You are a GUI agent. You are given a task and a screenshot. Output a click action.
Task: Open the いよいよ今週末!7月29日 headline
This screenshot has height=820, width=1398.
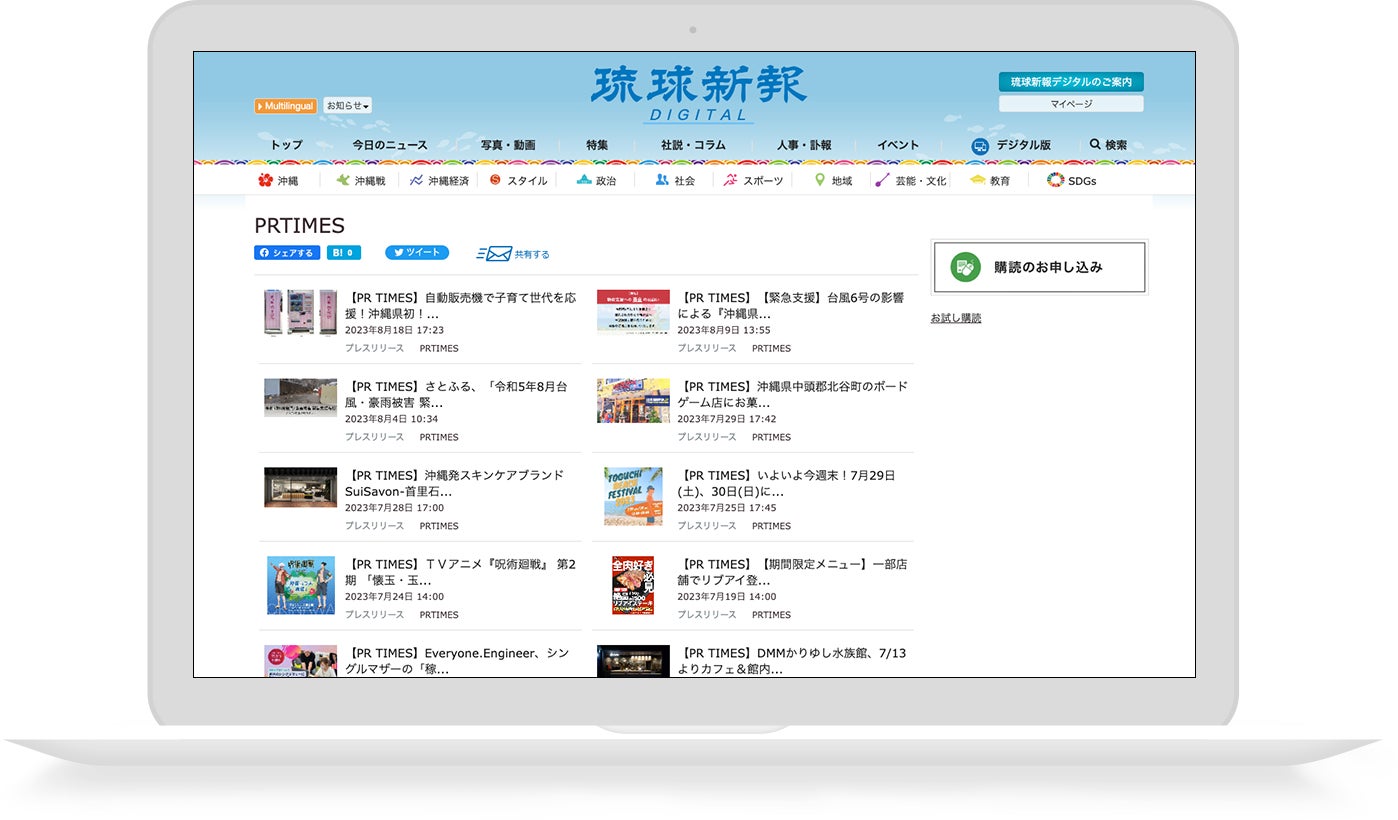pos(787,484)
